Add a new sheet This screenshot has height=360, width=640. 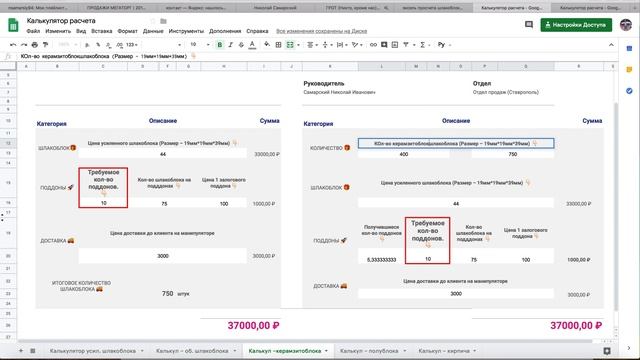click(x=21, y=351)
